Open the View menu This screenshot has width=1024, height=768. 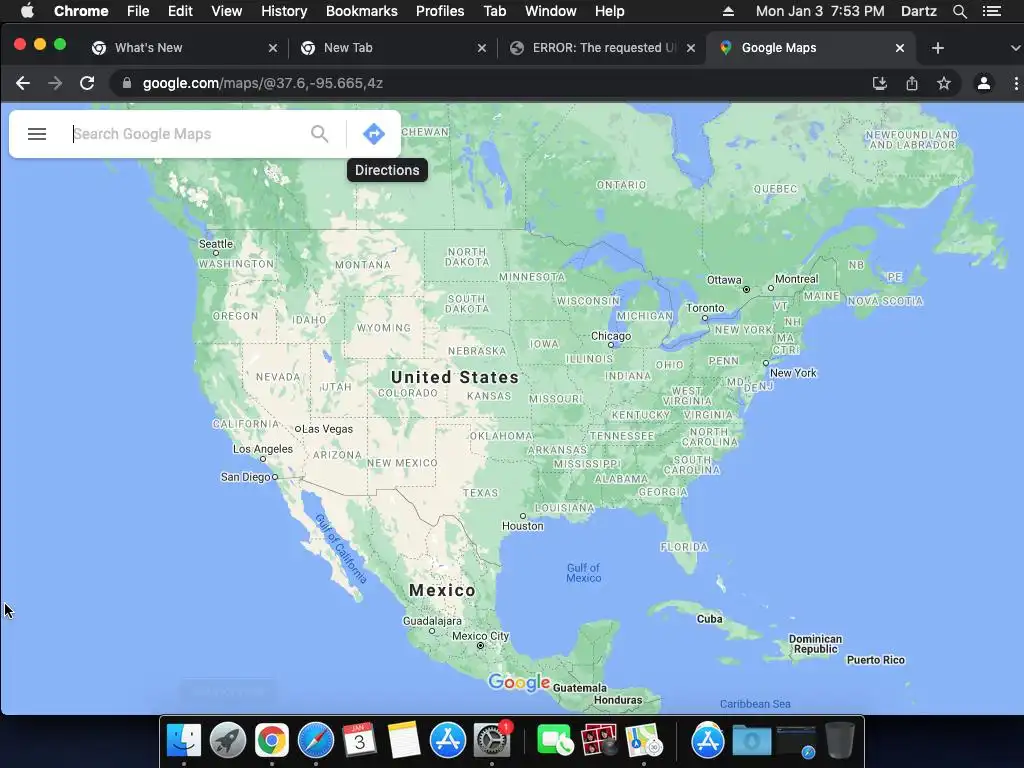(x=227, y=11)
